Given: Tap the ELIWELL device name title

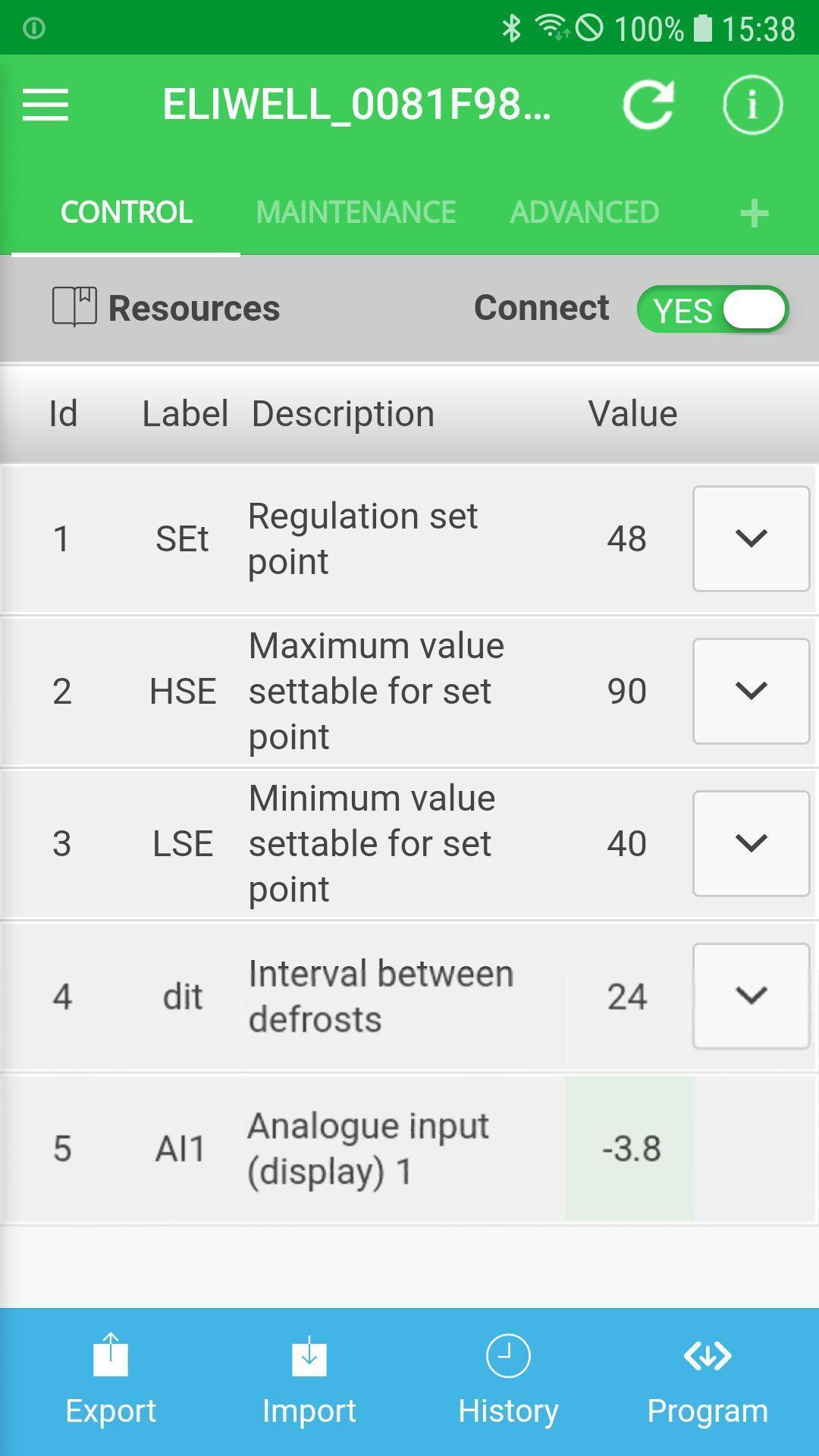Looking at the screenshot, I should (356, 105).
